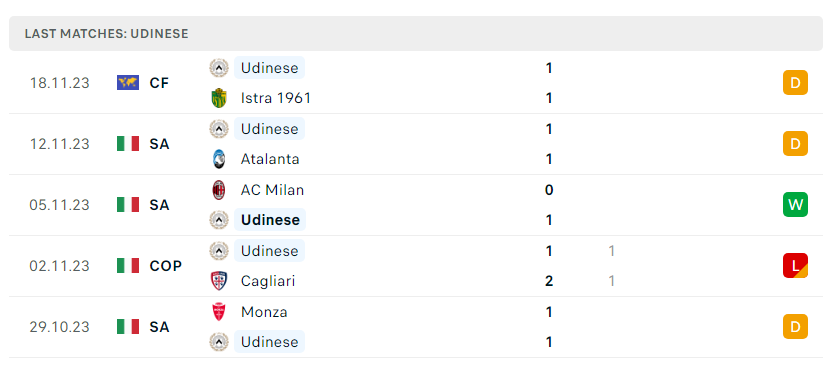823x367 pixels.
Task: Click the Monza club crest
Action: coord(219,312)
